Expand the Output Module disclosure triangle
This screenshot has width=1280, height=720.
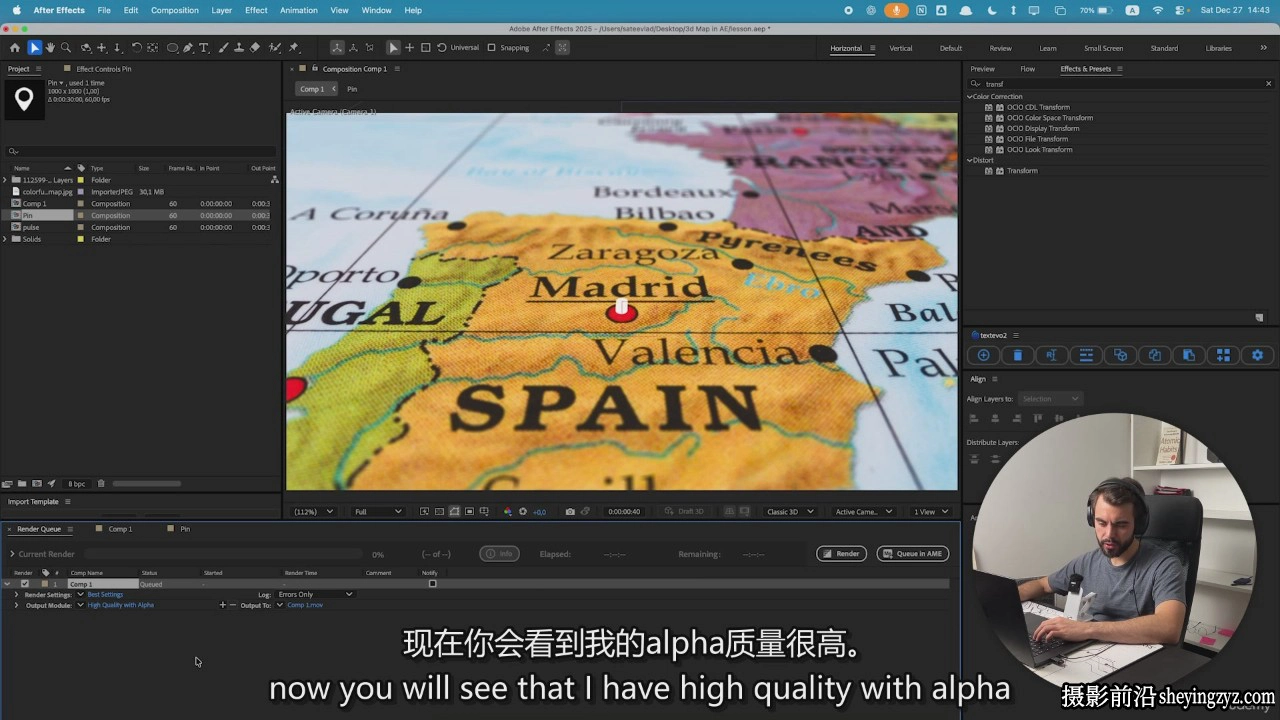[16, 605]
